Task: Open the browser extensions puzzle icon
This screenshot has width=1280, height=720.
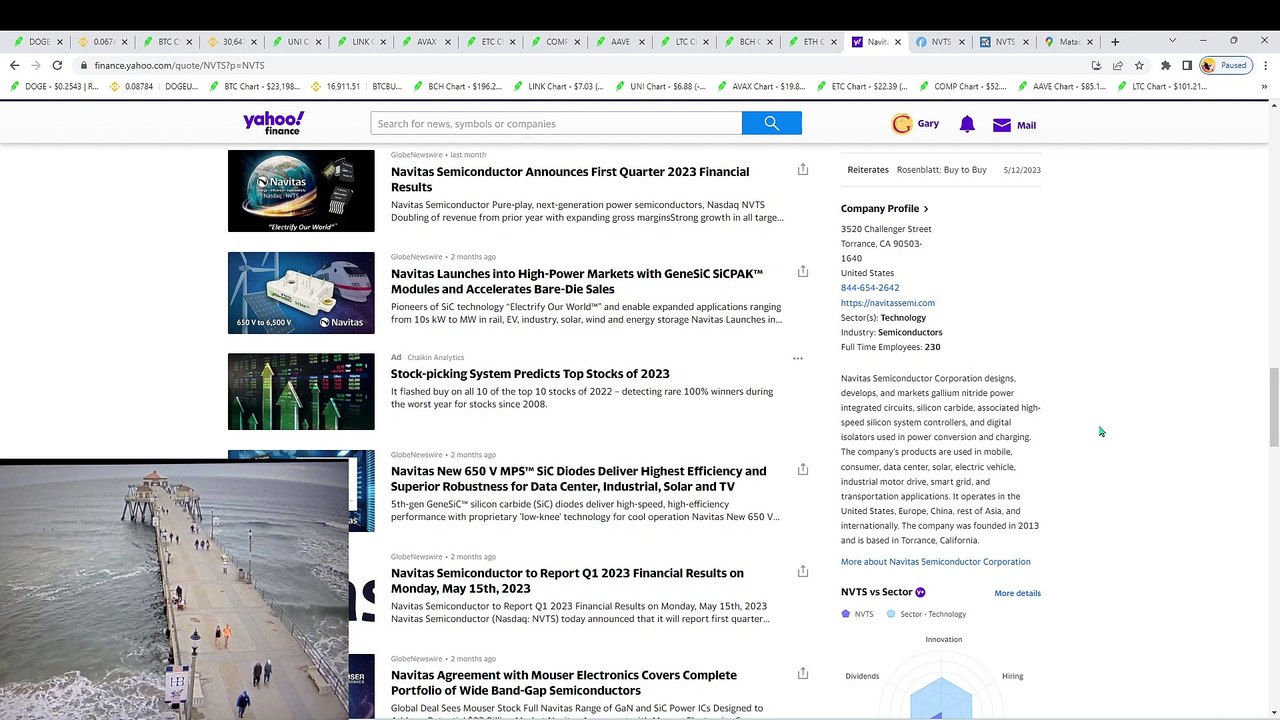Action: (1165, 65)
